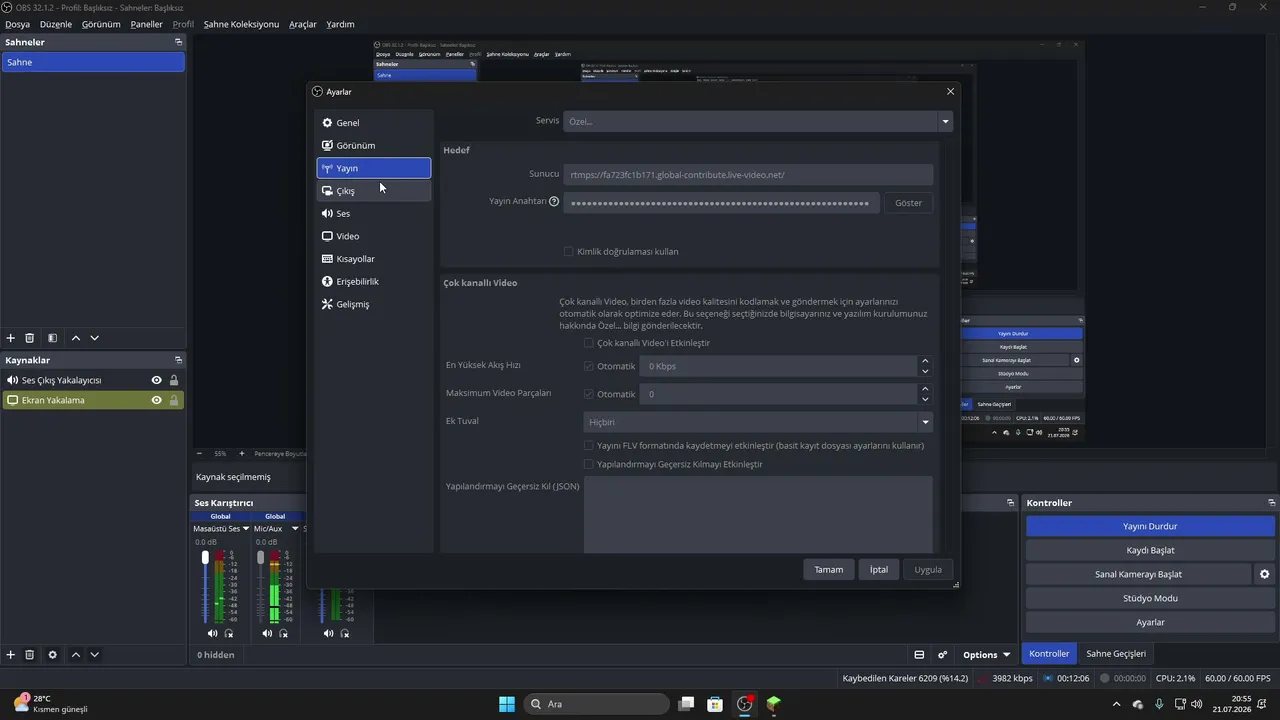Image resolution: width=1280 pixels, height=720 pixels.
Task: Show hidden system tray icons
Action: click(1119, 704)
